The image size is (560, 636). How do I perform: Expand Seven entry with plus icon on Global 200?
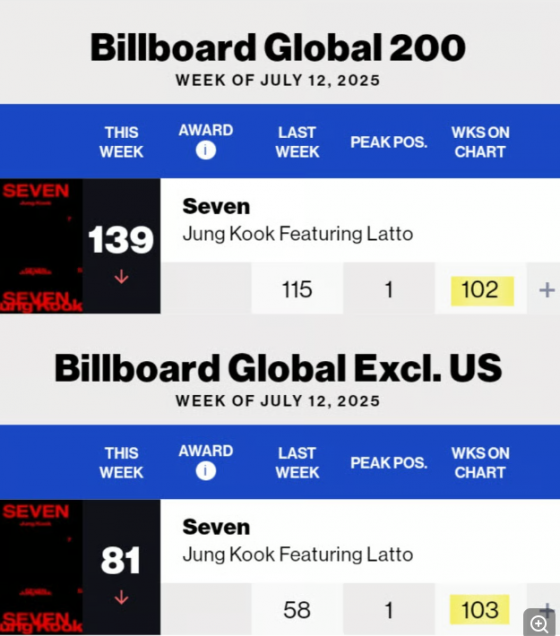pos(547,290)
